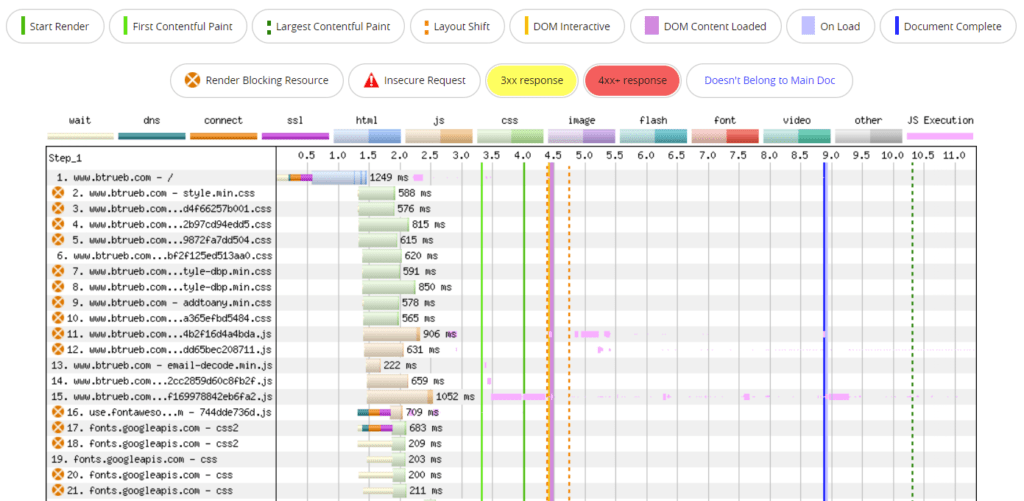Click Doesn't Belong to Main Doc label
This screenshot has height=501, width=1024.
tap(769, 81)
